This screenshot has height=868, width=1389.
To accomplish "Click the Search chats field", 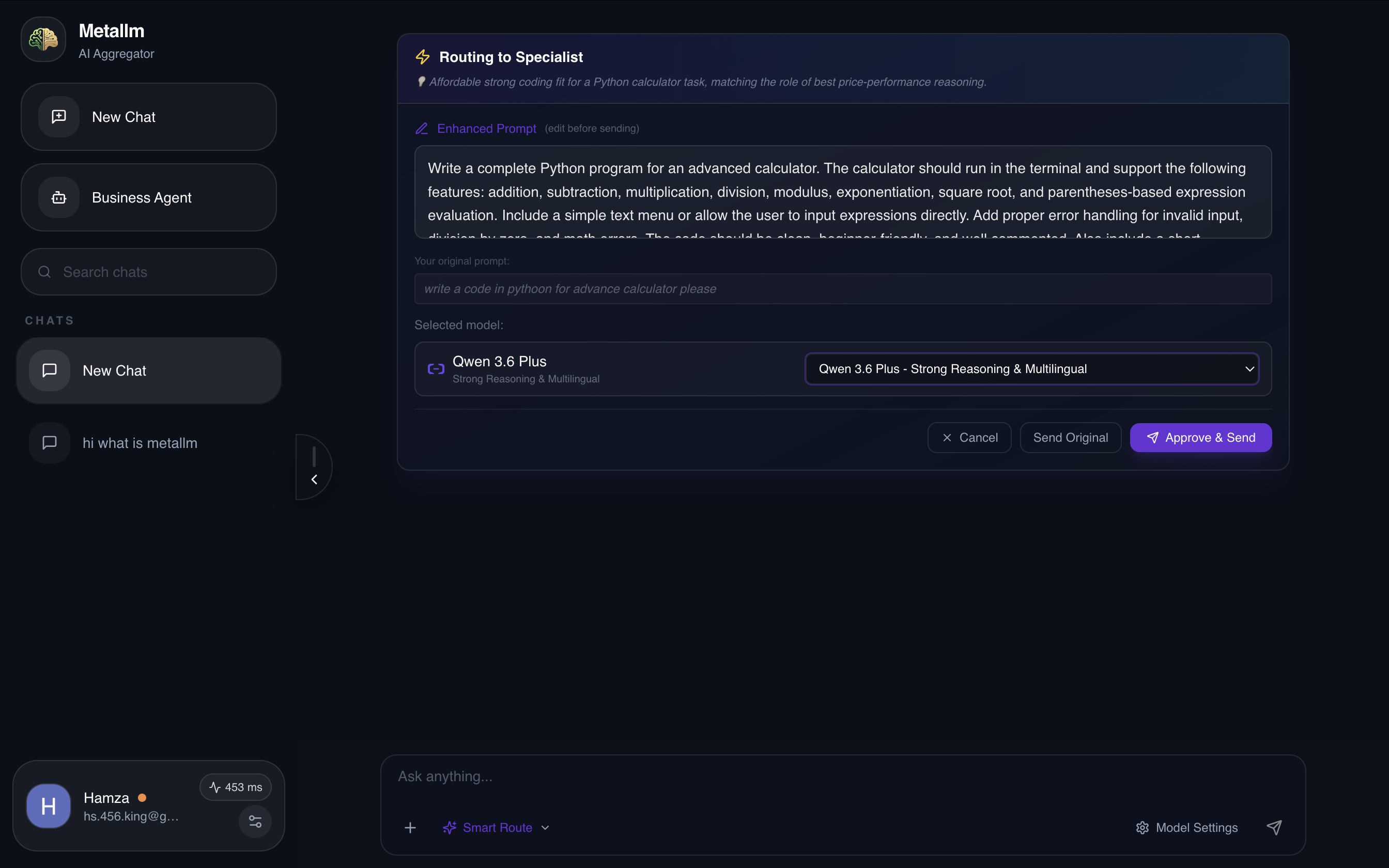I will tap(149, 272).
